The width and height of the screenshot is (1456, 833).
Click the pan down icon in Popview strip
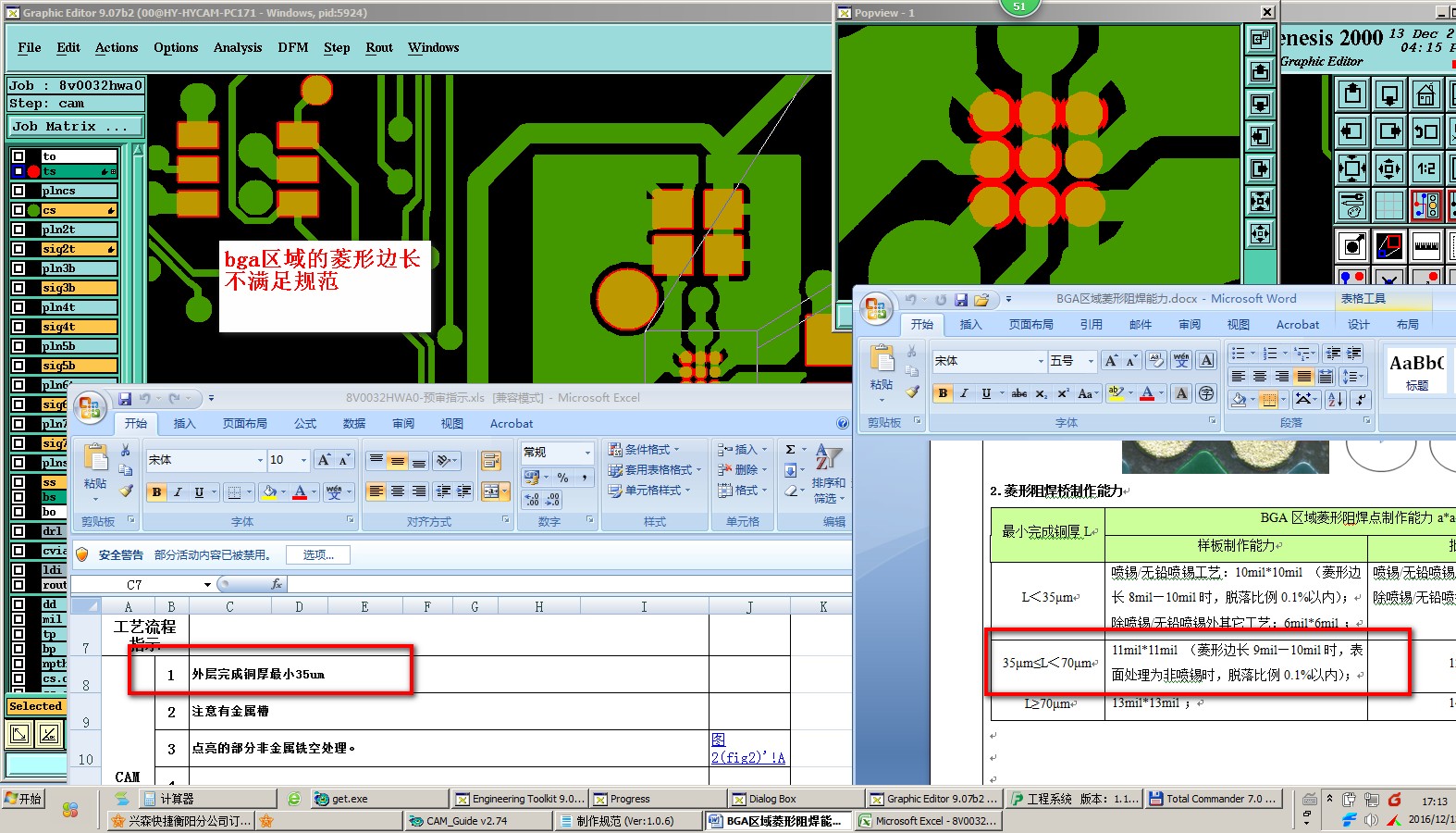(1260, 104)
